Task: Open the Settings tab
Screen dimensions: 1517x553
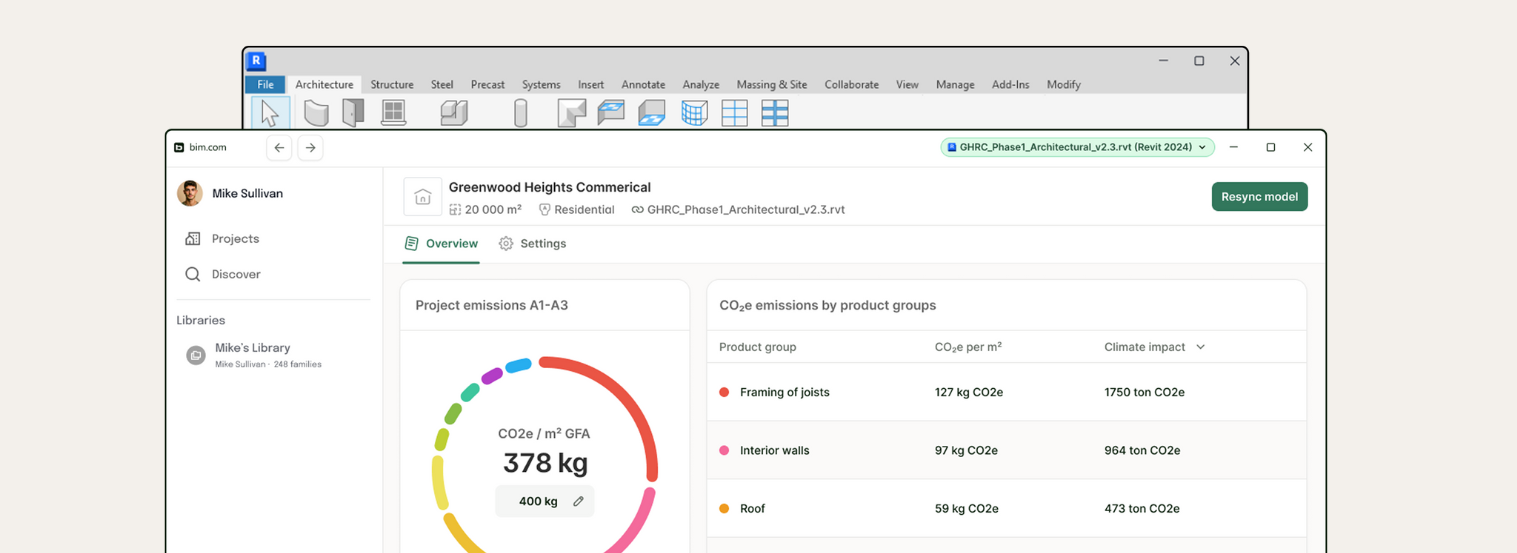Action: [532, 244]
